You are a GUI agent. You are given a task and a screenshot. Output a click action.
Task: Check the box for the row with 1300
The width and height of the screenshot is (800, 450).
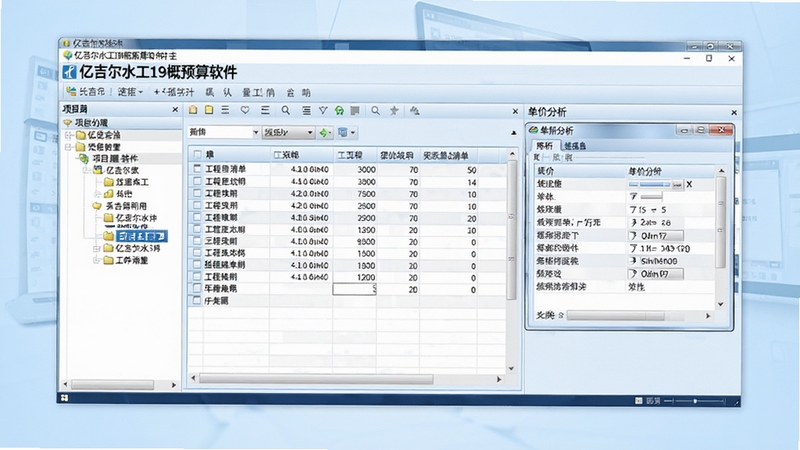coord(197,230)
